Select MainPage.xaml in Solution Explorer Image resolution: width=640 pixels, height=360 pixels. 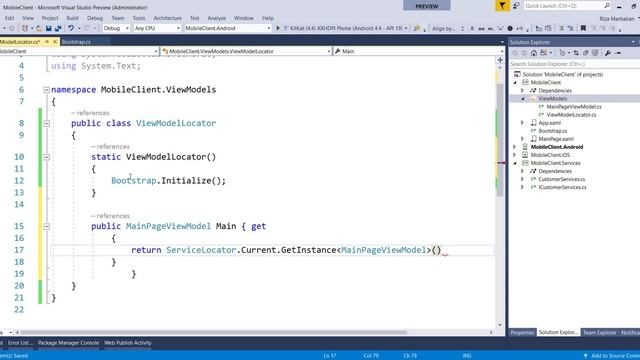(556, 139)
